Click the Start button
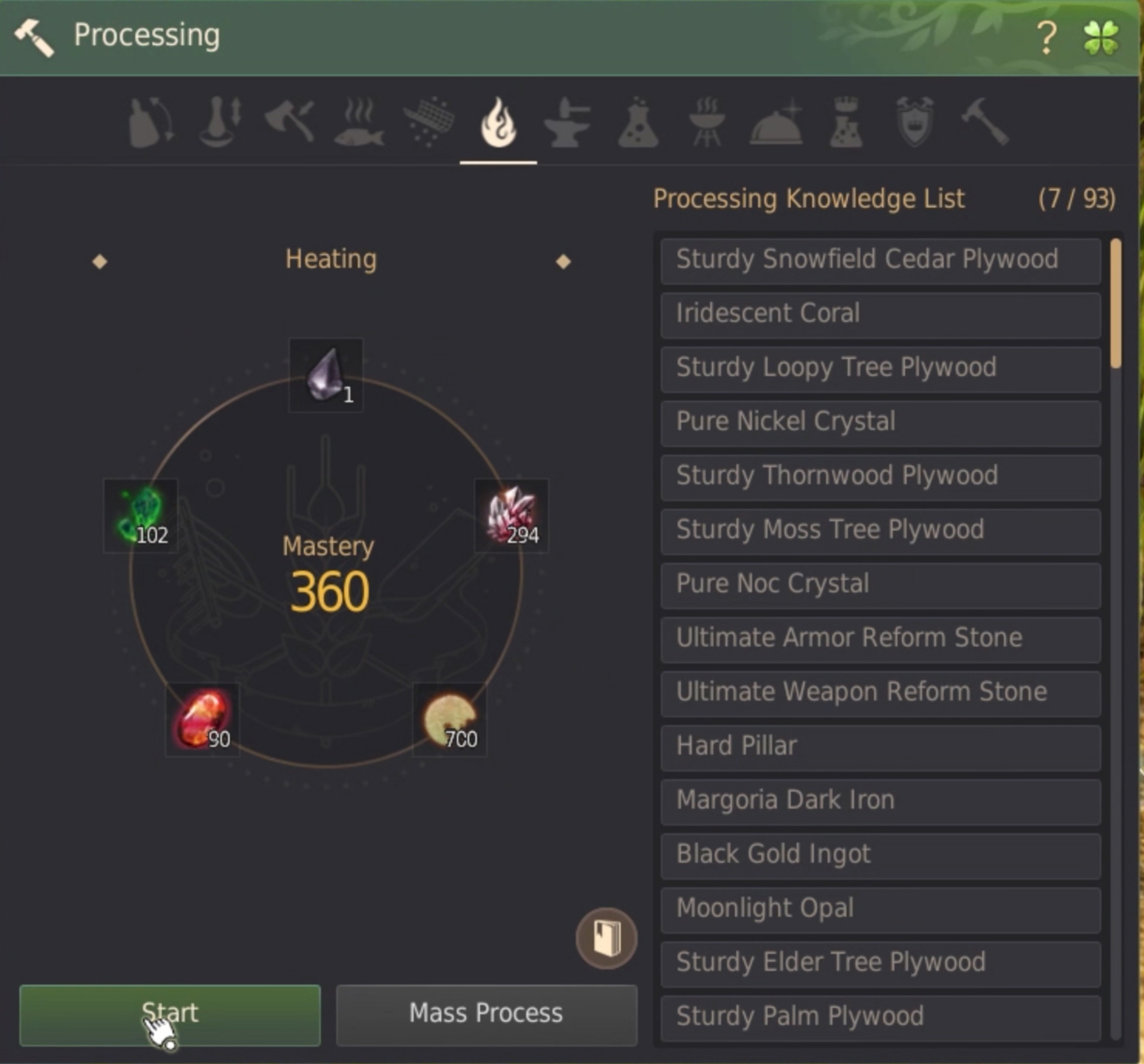This screenshot has width=1144, height=1064. (170, 1015)
